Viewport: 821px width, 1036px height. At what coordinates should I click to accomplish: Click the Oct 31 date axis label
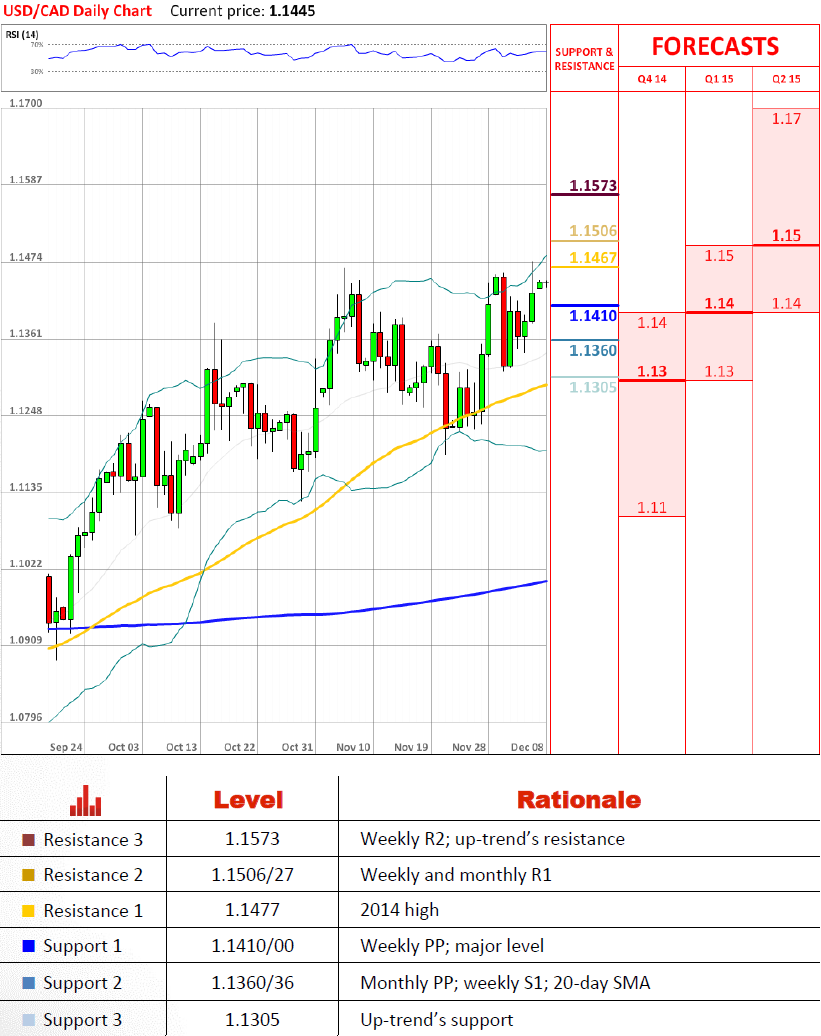click(297, 747)
